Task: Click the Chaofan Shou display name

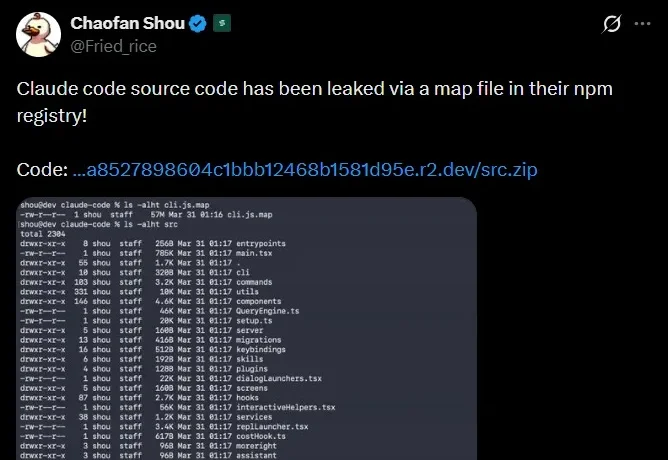Action: pos(127,23)
